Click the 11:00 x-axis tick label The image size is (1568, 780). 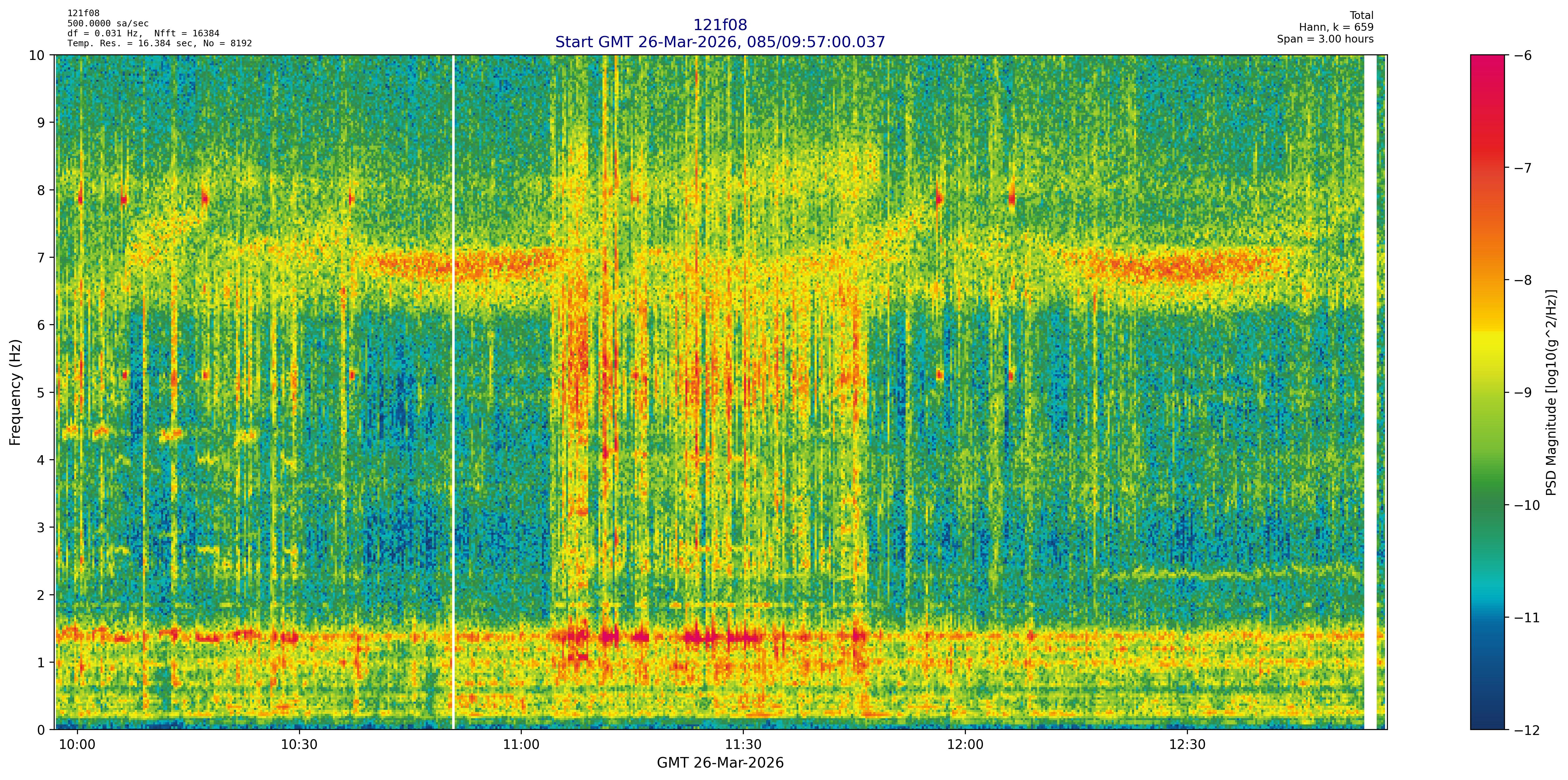(x=521, y=745)
